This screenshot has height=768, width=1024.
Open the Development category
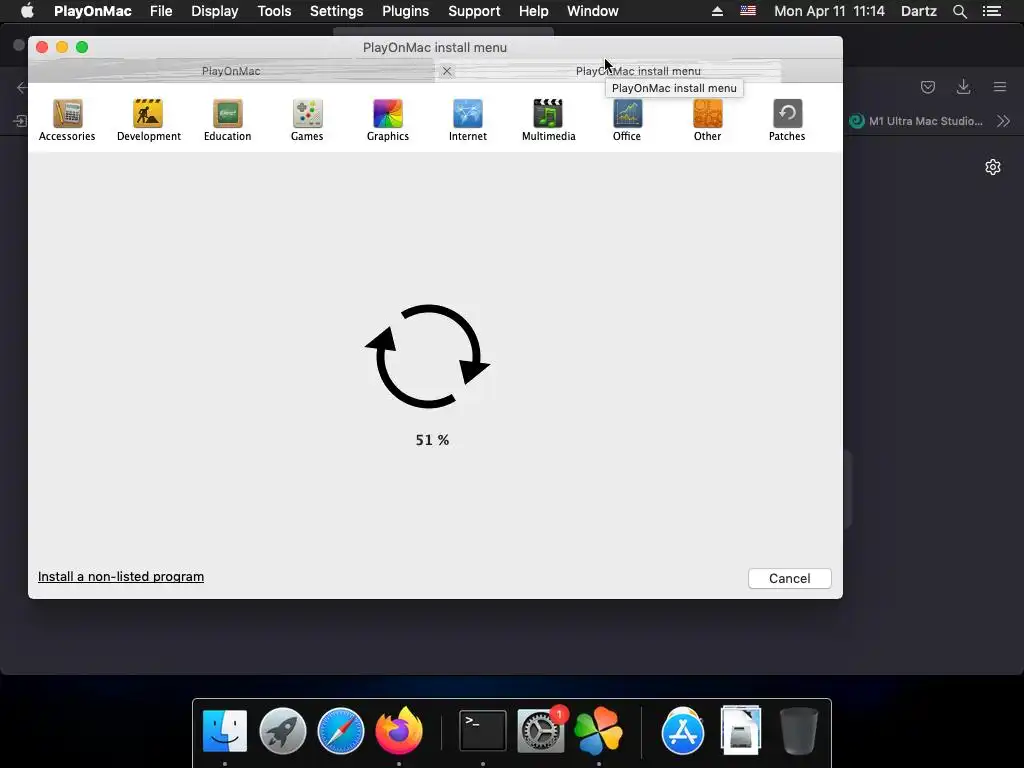(x=148, y=120)
